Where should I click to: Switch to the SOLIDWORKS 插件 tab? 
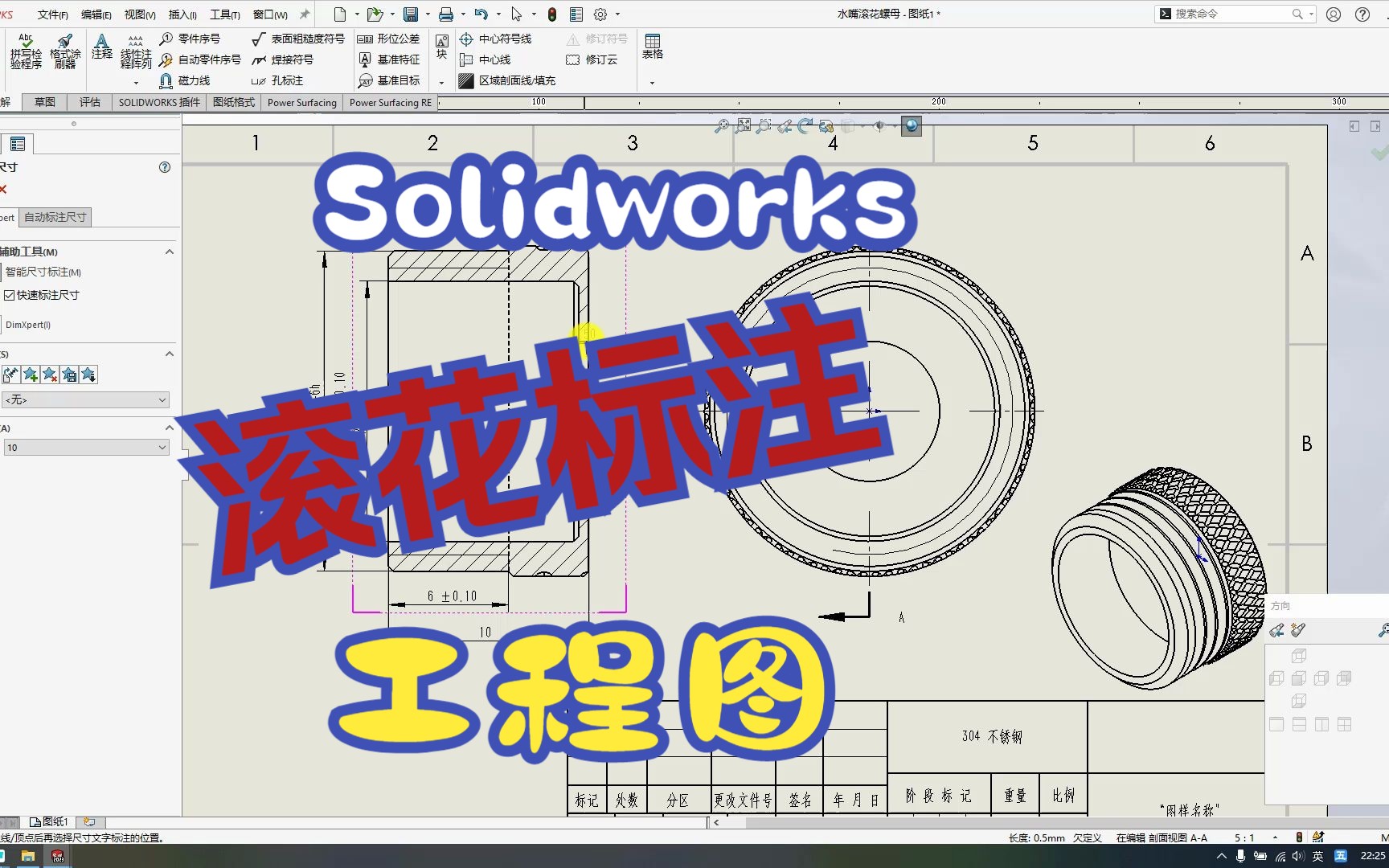pos(159,102)
